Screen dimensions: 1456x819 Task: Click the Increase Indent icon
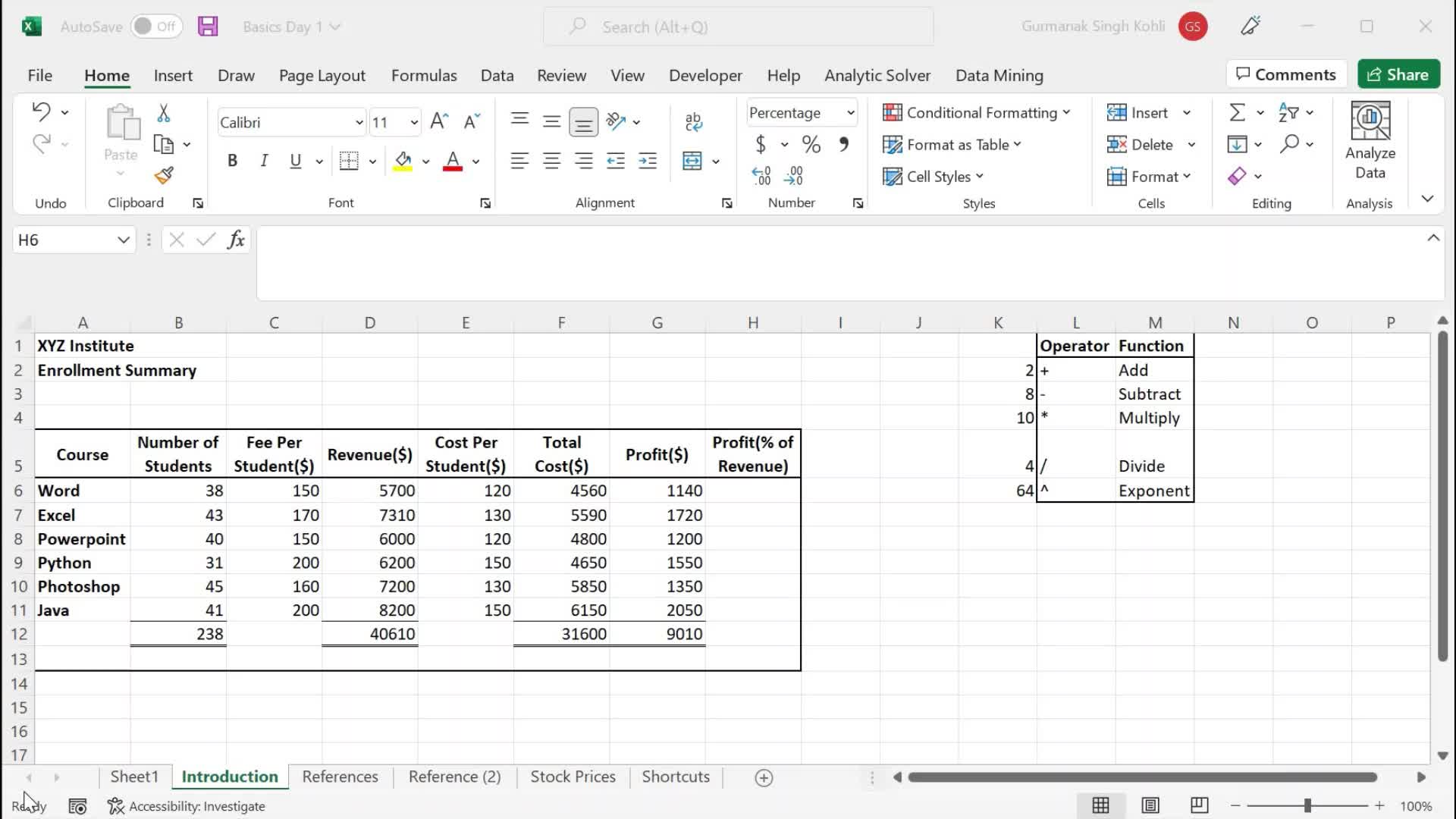[x=648, y=161]
